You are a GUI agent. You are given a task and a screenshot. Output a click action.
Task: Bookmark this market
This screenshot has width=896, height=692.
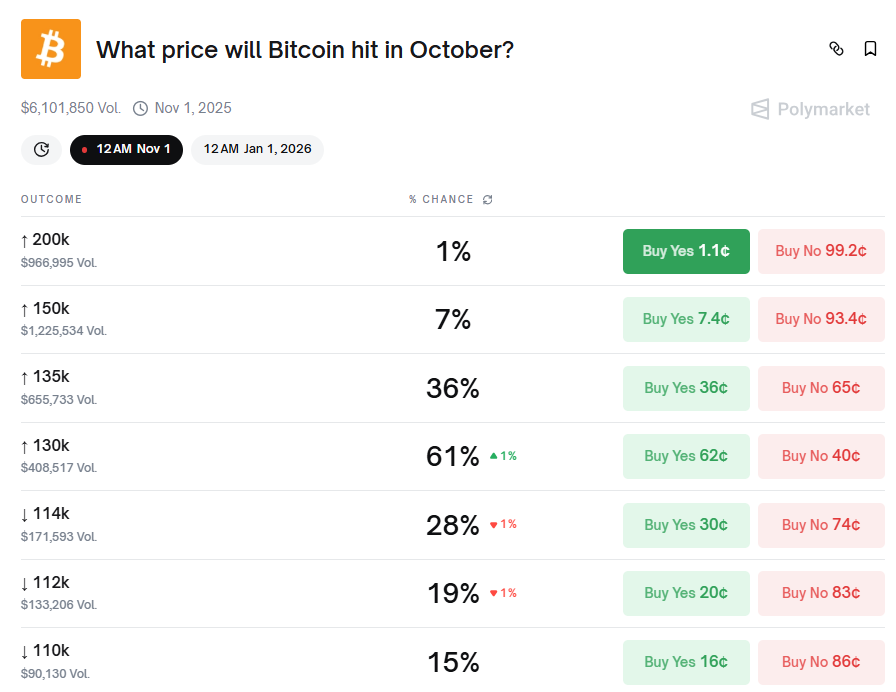click(870, 49)
